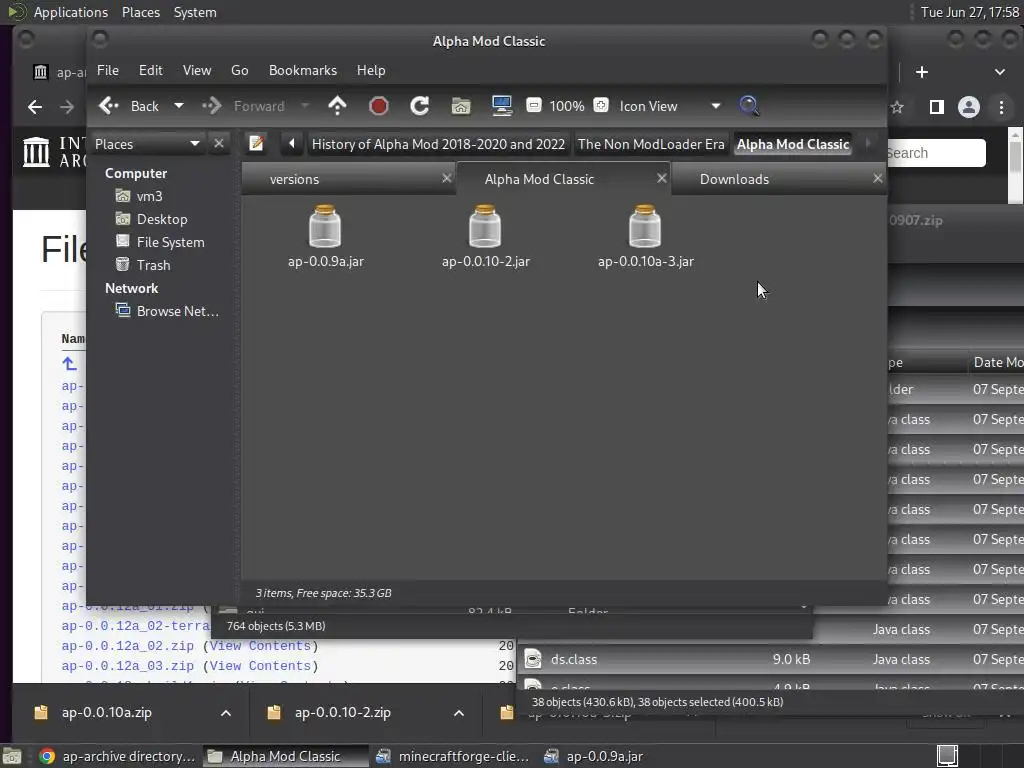Click the clock showing Tue Jun 27
This screenshot has height=768, width=1024.
tap(969, 12)
